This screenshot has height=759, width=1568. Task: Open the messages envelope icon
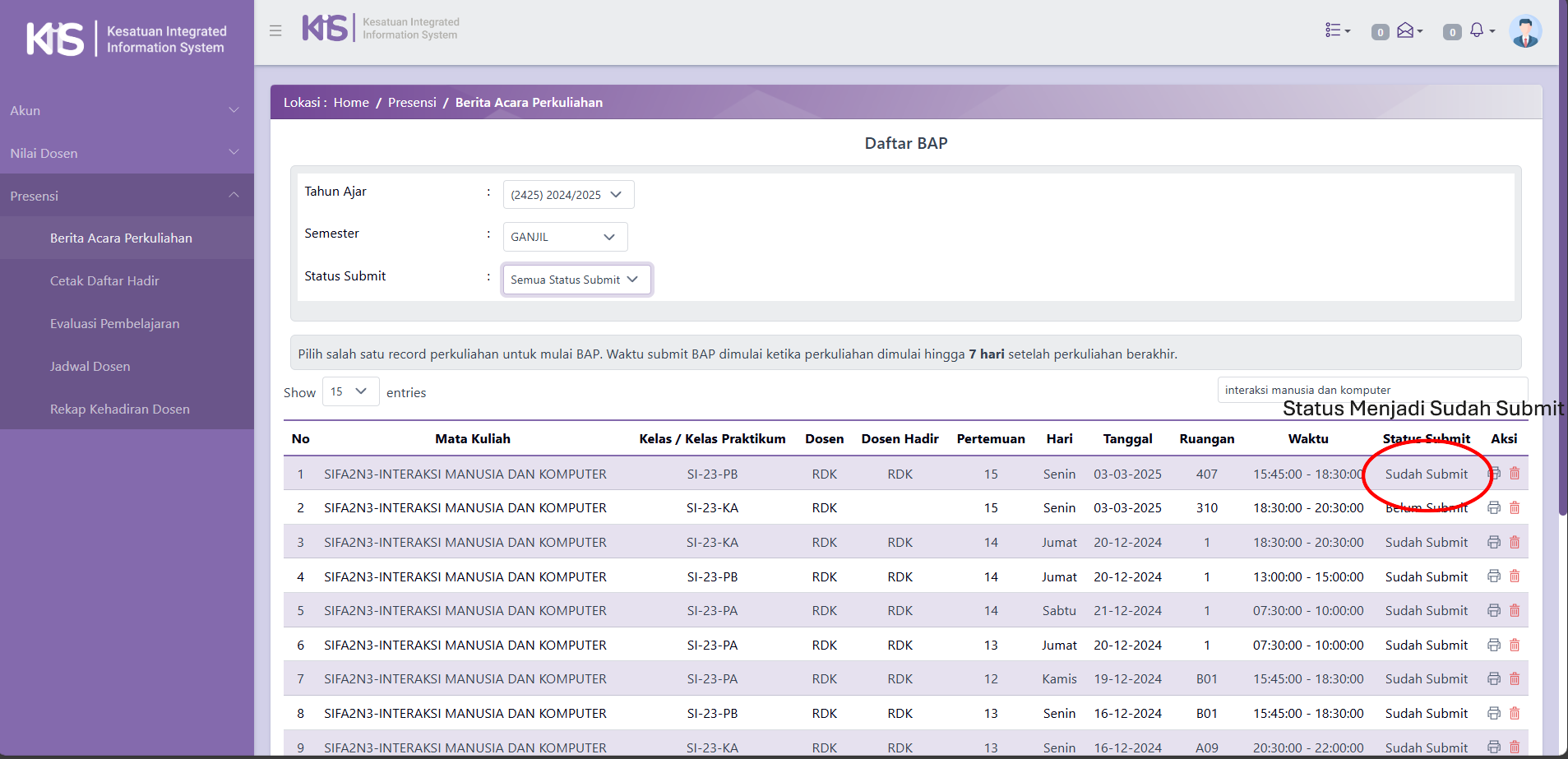[x=1407, y=30]
